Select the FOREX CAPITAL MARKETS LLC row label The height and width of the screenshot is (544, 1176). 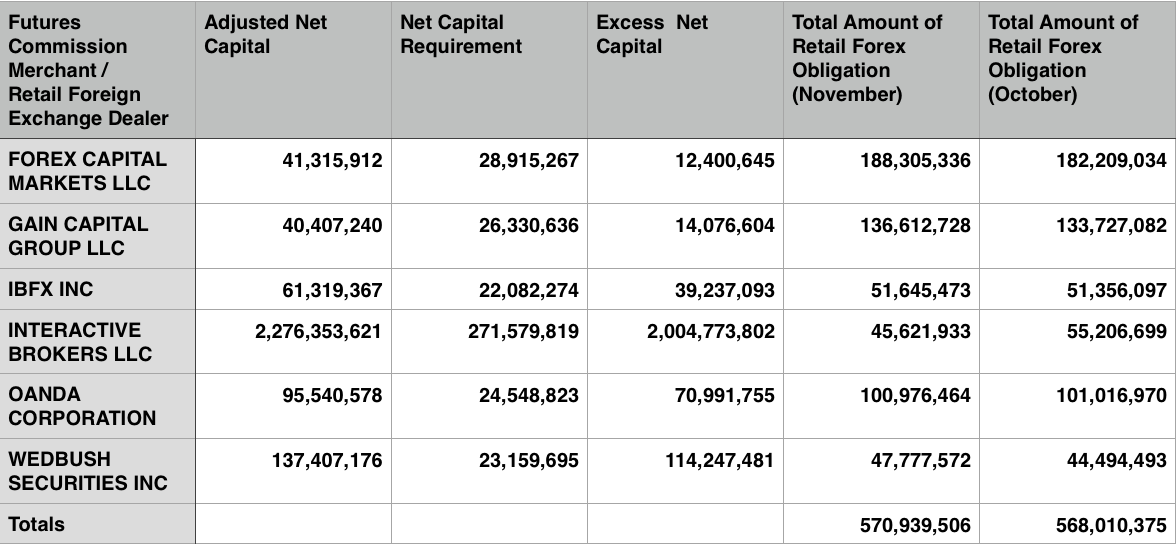point(88,171)
